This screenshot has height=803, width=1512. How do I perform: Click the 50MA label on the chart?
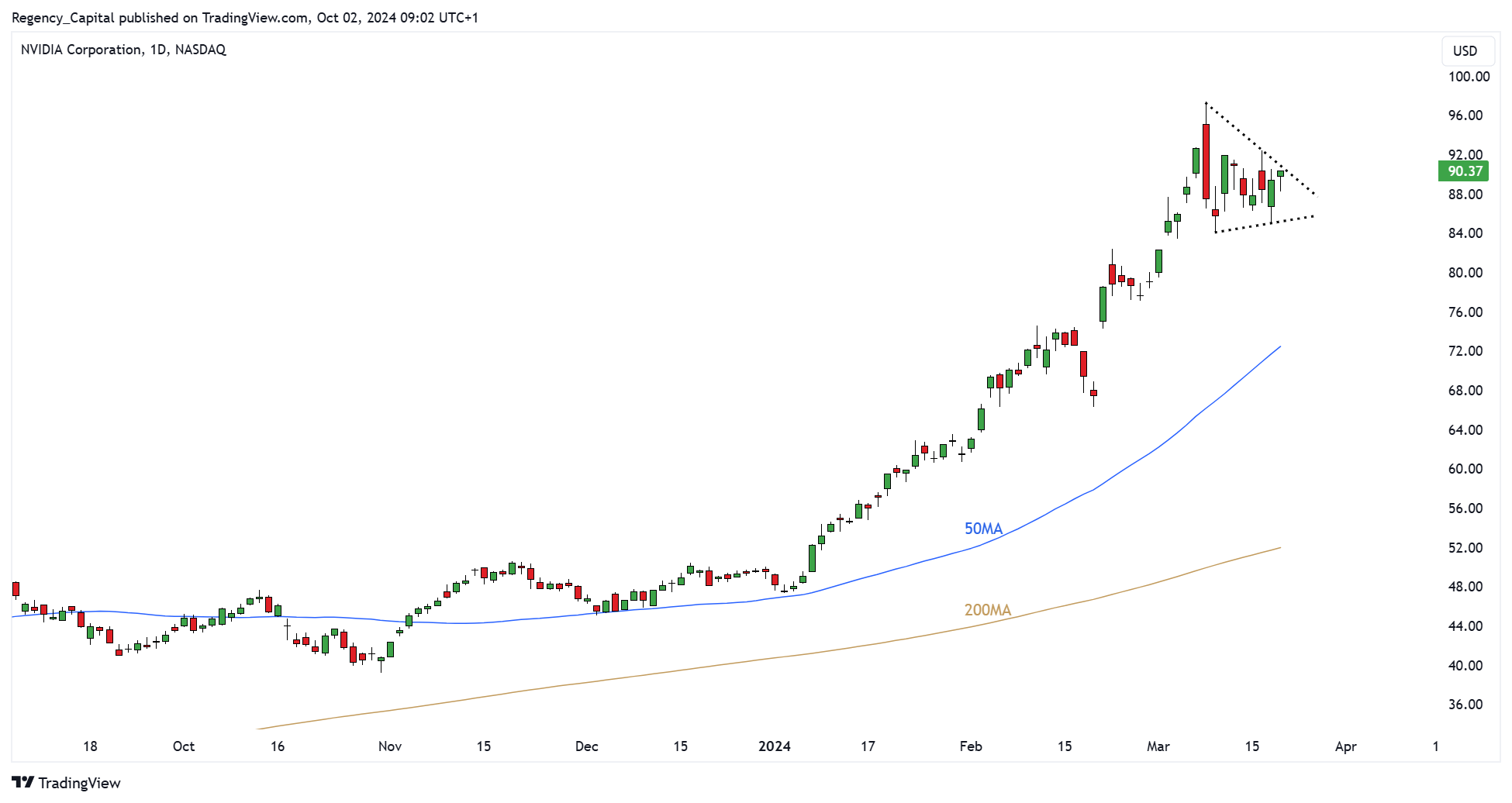[983, 529]
